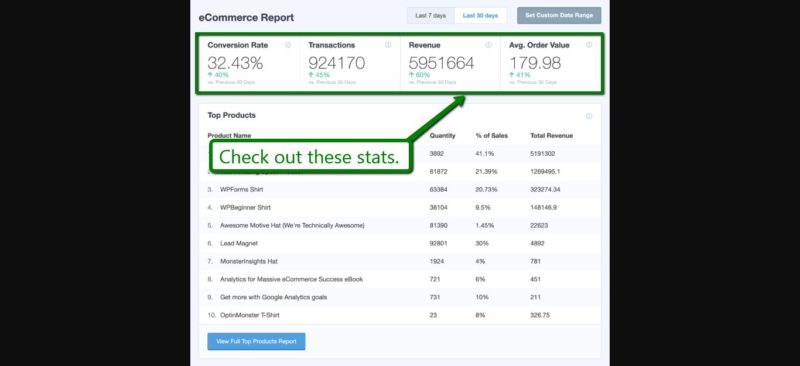Click View Full Top Products Report button
The image size is (800, 366).
(256, 341)
